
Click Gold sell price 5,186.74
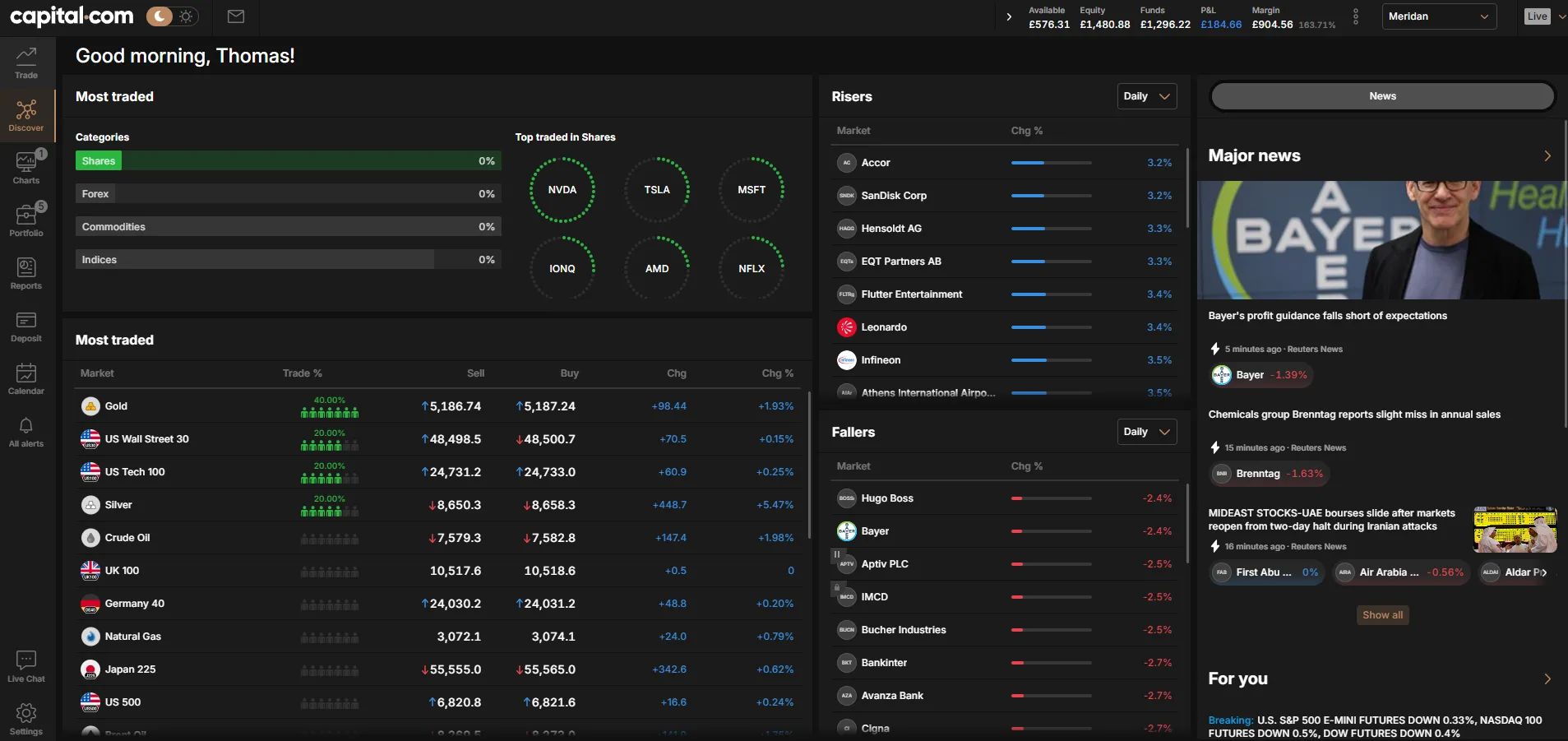(x=451, y=406)
